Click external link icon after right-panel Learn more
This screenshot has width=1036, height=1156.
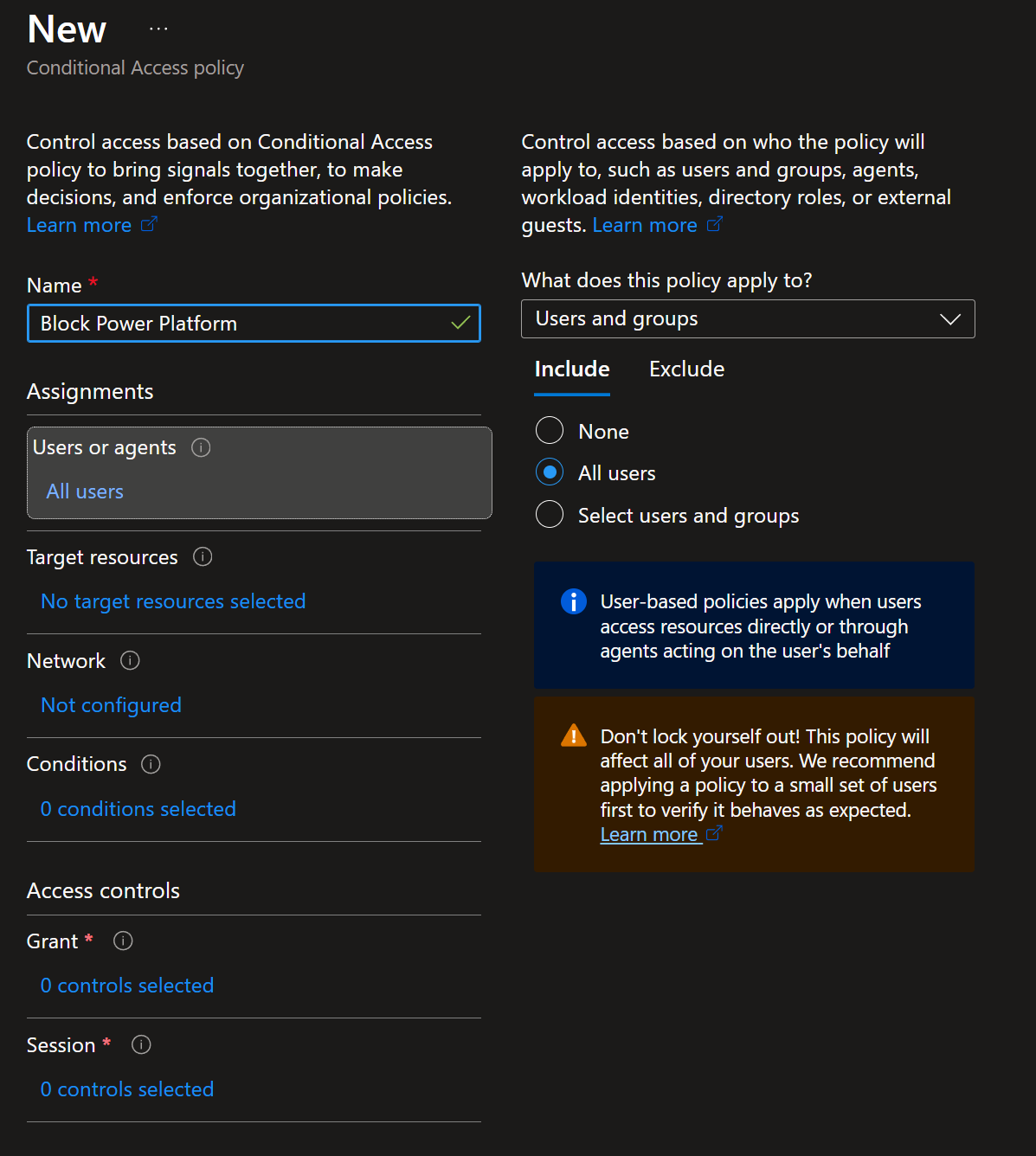pyautogui.click(x=714, y=224)
